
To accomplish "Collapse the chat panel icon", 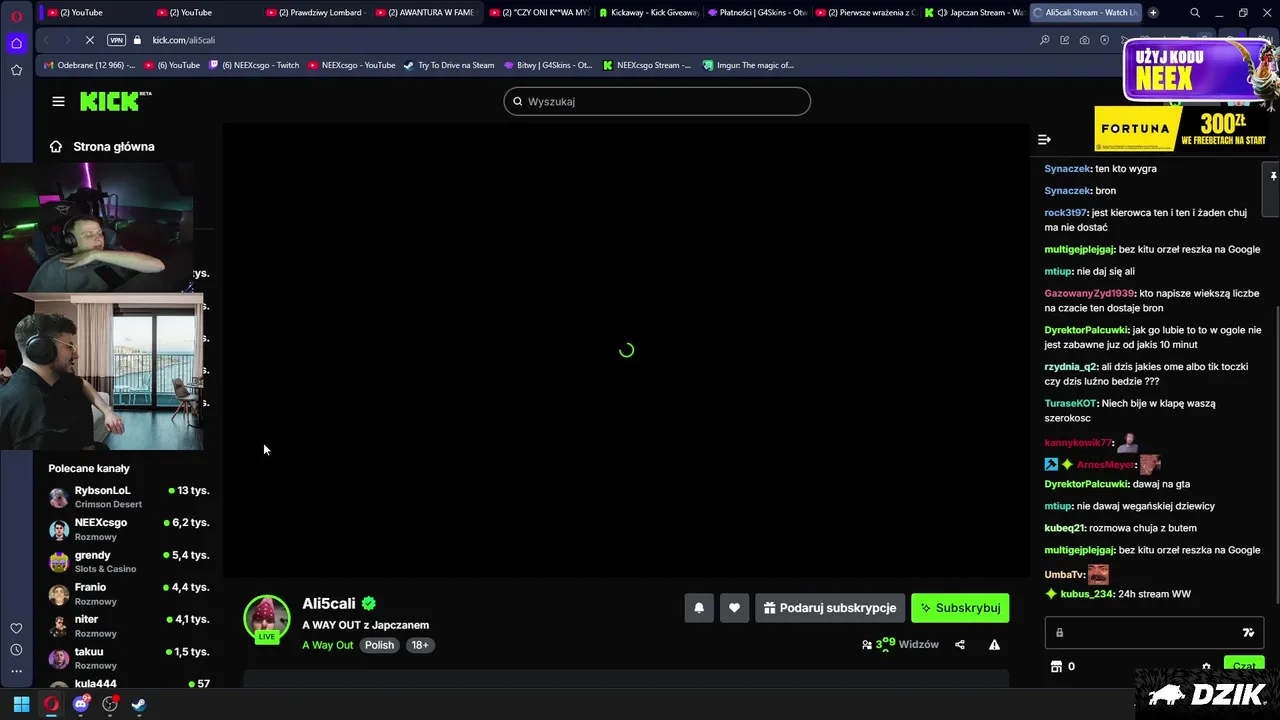I will [1044, 140].
